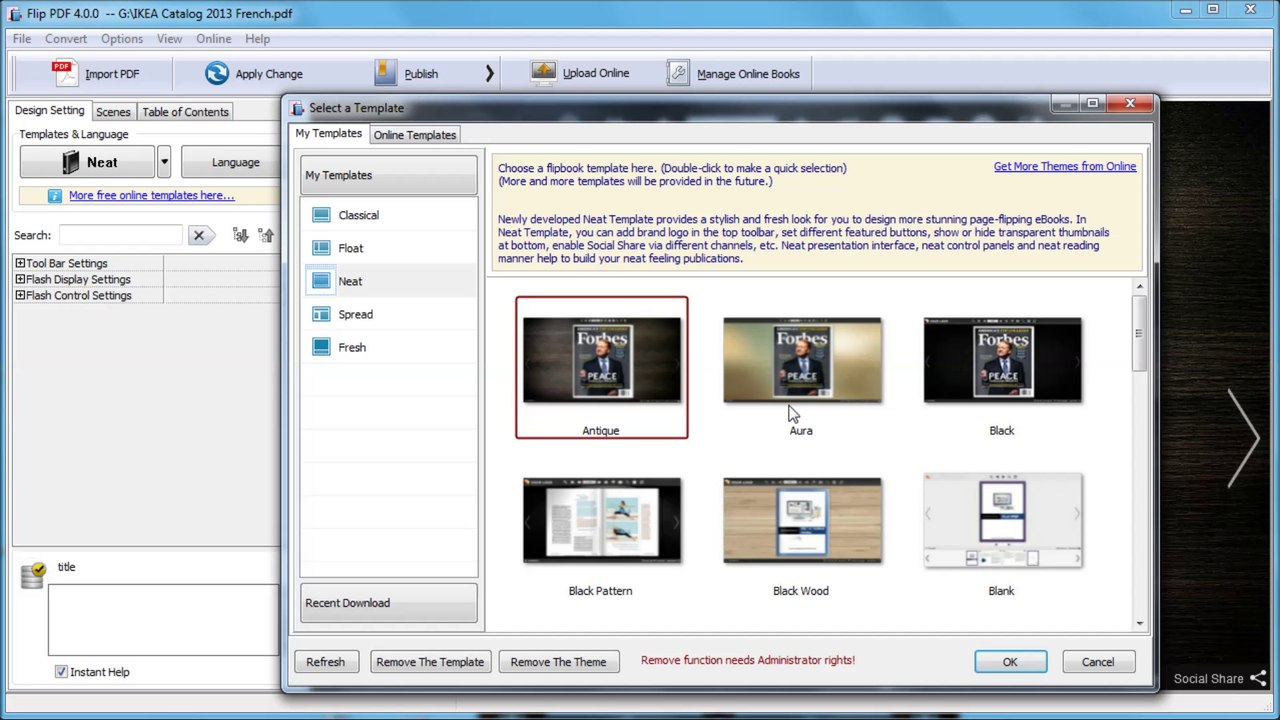Image resolution: width=1280 pixels, height=720 pixels.
Task: Open the template dropdown arrow next to Neat
Action: (x=164, y=162)
